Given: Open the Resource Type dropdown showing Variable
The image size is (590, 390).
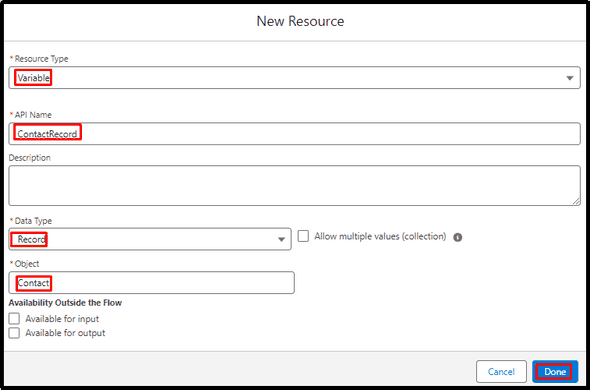Looking at the screenshot, I should coord(294,78).
